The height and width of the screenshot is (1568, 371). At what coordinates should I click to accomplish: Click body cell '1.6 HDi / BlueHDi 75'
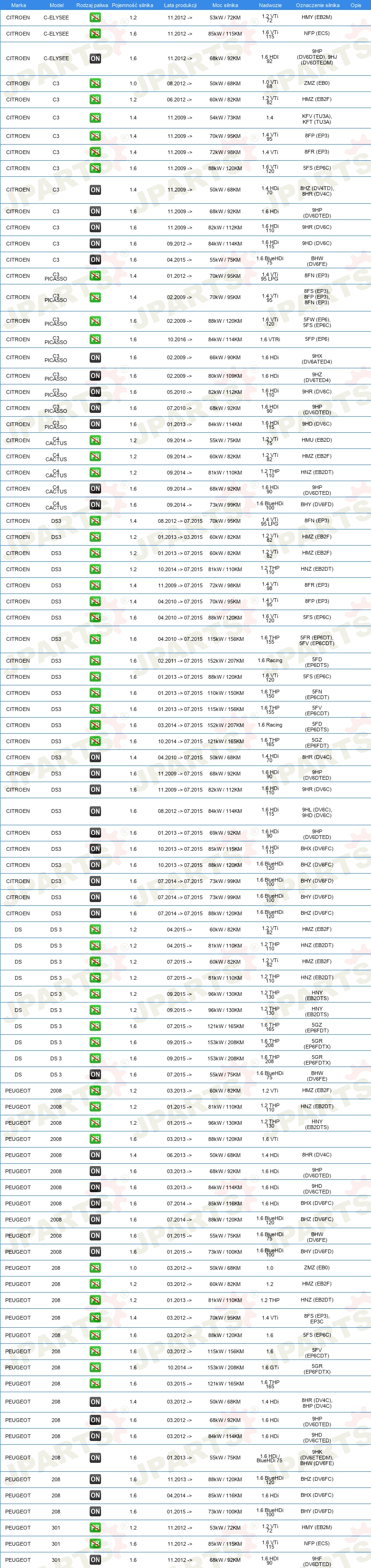click(270, 1459)
